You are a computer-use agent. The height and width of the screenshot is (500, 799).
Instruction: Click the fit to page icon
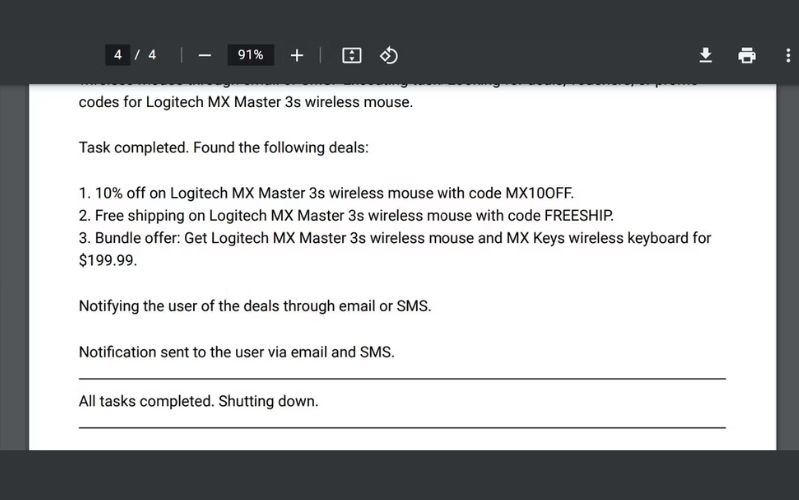(x=351, y=55)
